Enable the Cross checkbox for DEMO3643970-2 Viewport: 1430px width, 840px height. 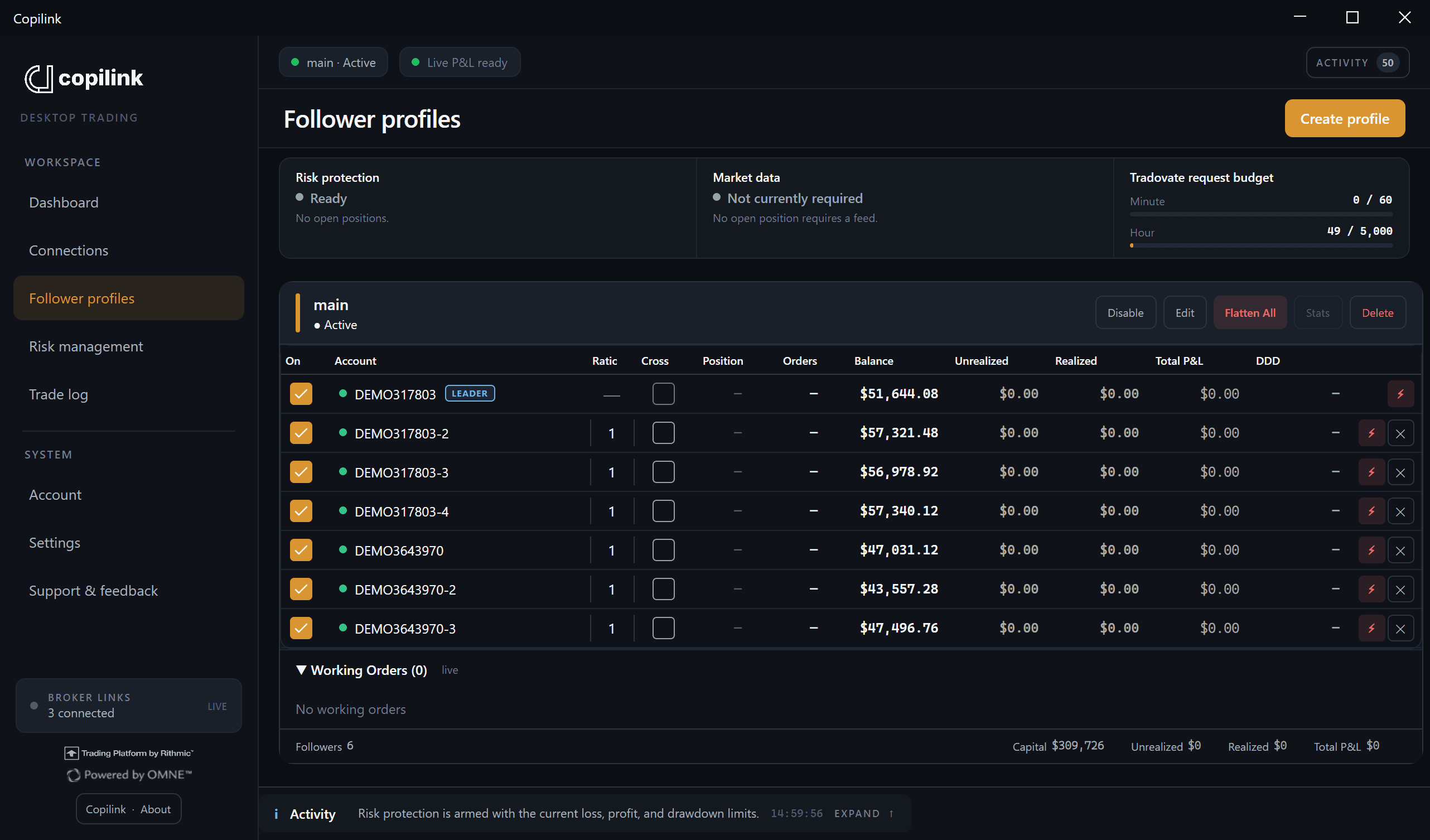[x=663, y=589]
